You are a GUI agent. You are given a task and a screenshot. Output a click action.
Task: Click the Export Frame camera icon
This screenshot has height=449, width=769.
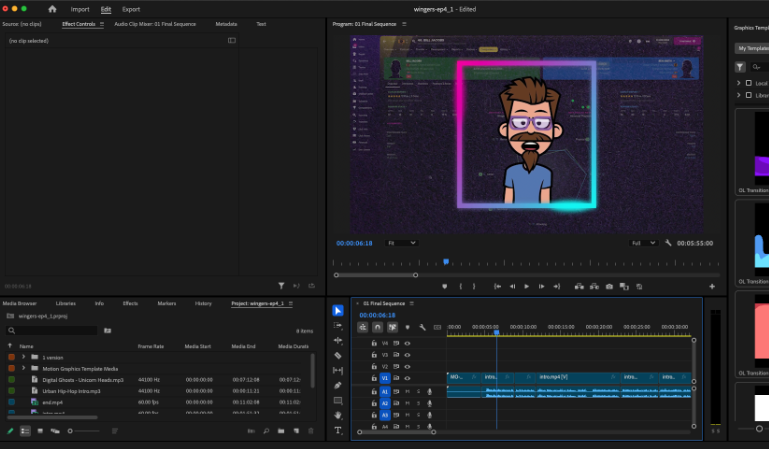pos(609,286)
